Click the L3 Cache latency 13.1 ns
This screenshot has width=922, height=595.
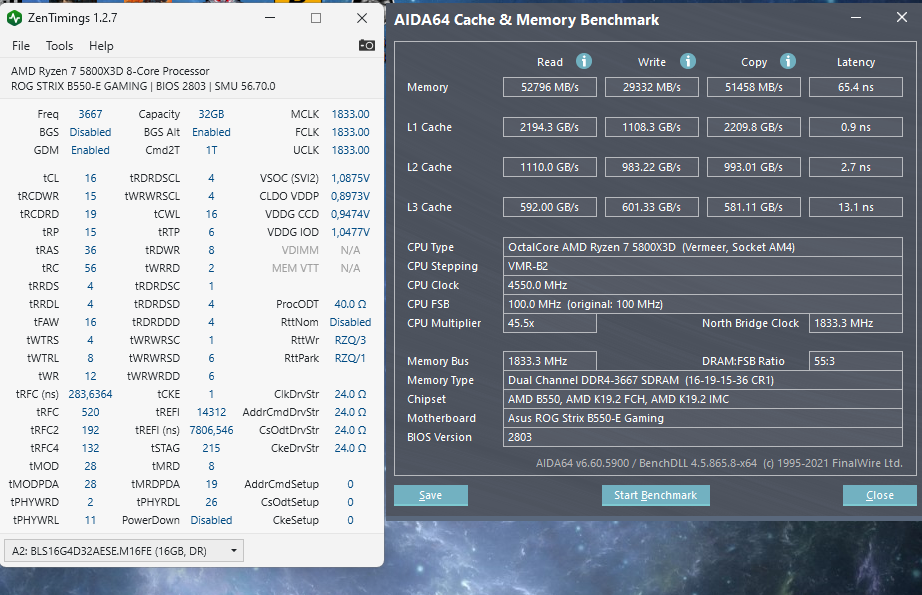point(856,207)
